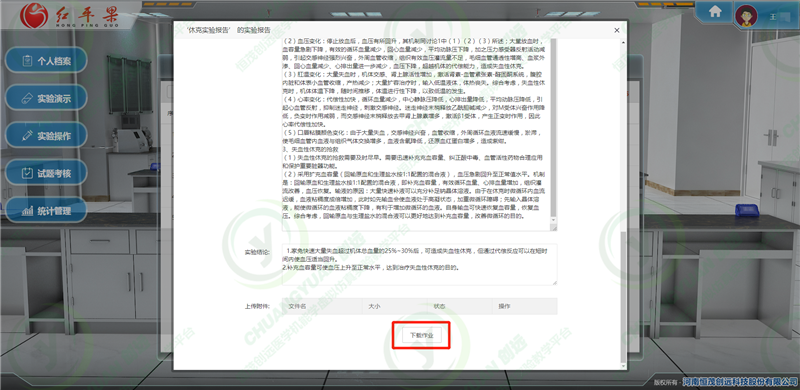Click the dialog title '休克实验报告' 的实验报告

(229, 30)
